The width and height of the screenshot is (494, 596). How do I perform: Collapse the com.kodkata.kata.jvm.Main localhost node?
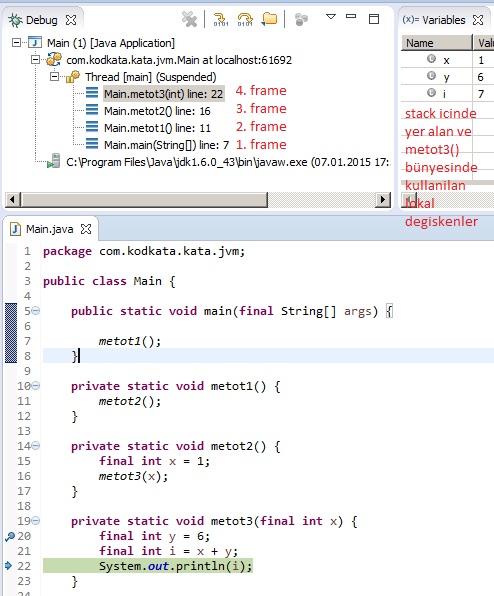tap(35, 60)
